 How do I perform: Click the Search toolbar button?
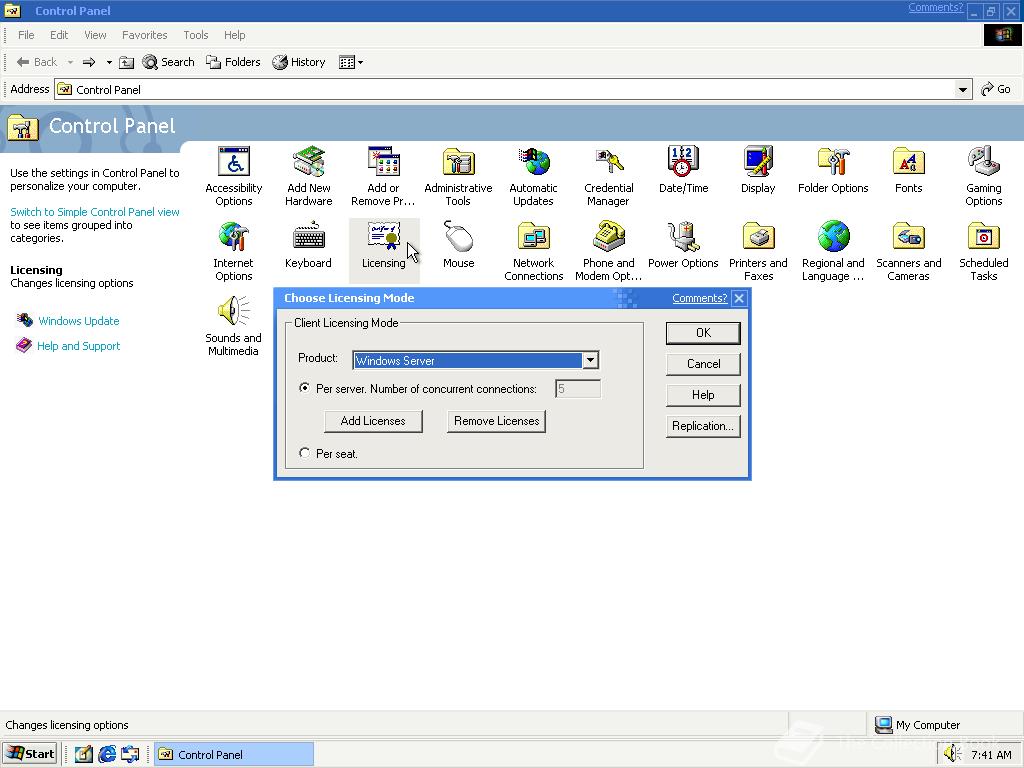168,62
